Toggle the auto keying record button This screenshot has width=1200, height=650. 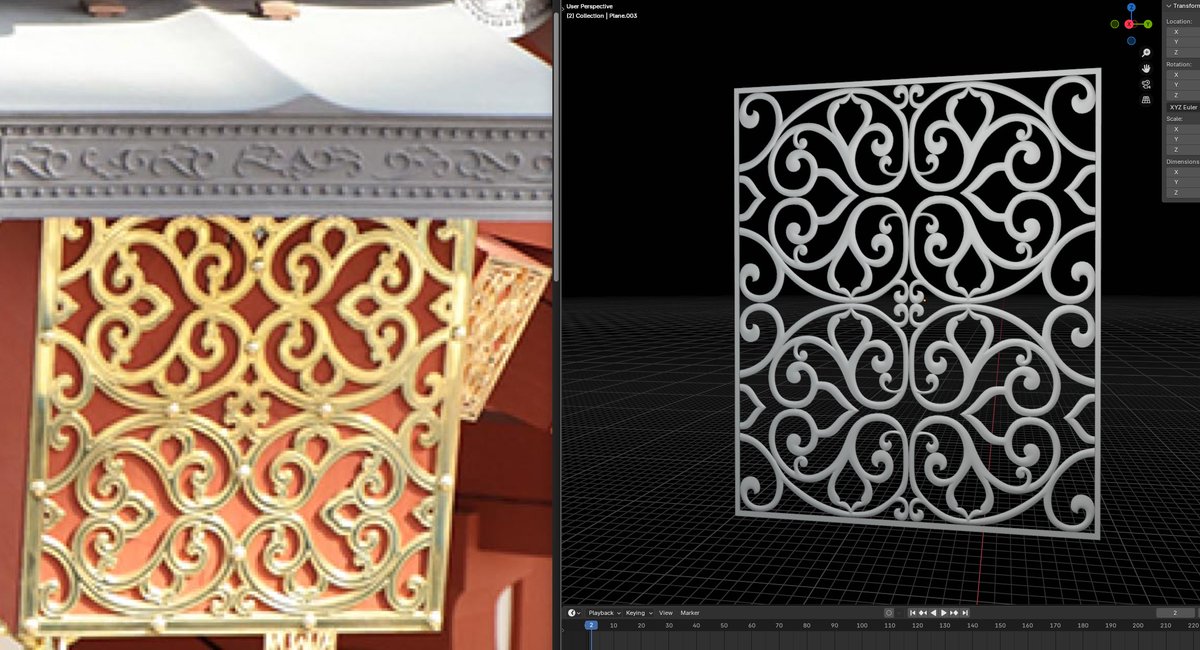889,613
